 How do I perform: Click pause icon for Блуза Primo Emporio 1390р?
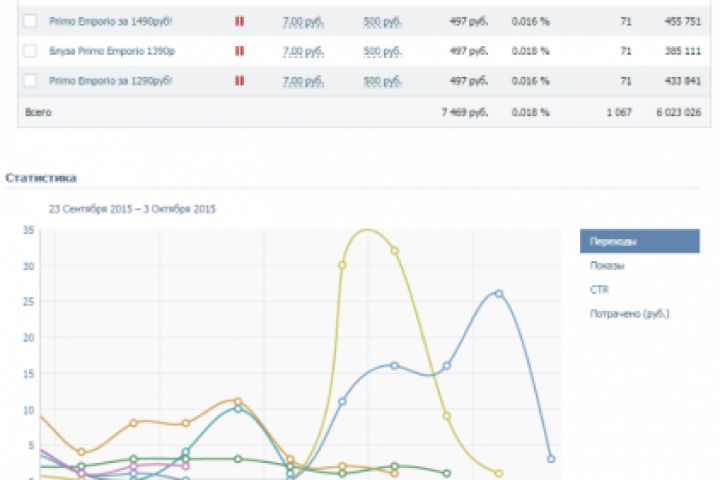coord(239,51)
